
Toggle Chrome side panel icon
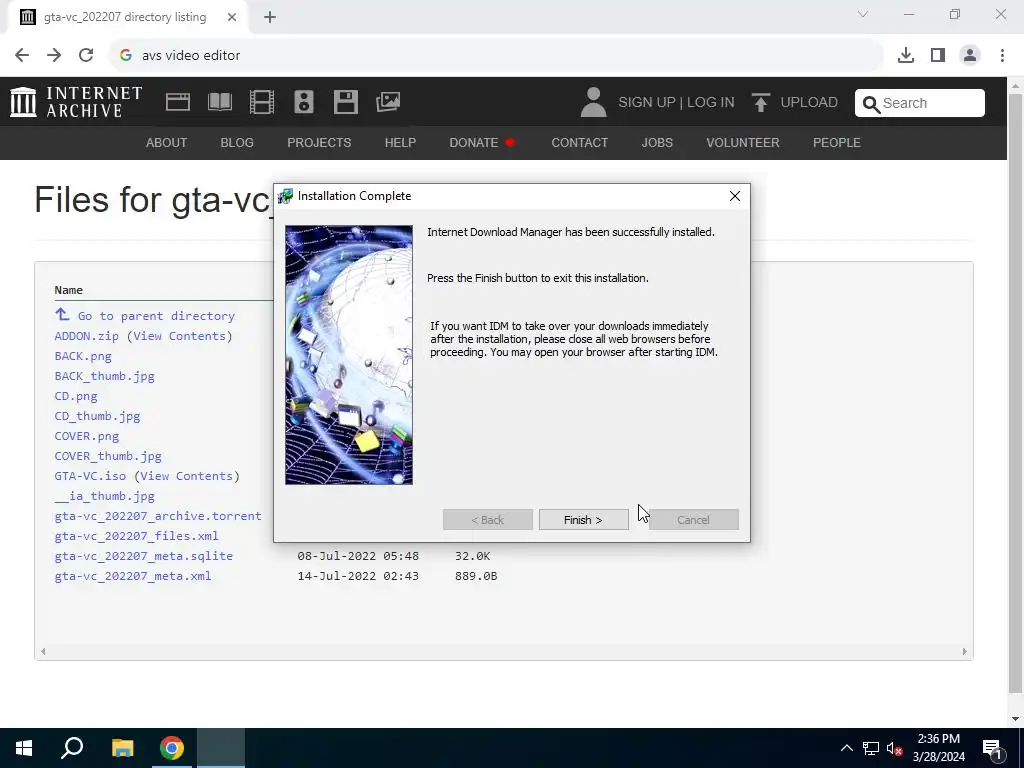938,56
